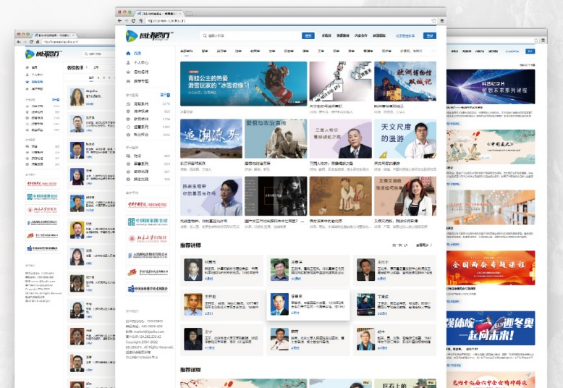Click the blue login button at top right
Viewport: 563px width, 388px height.
(x=429, y=36)
